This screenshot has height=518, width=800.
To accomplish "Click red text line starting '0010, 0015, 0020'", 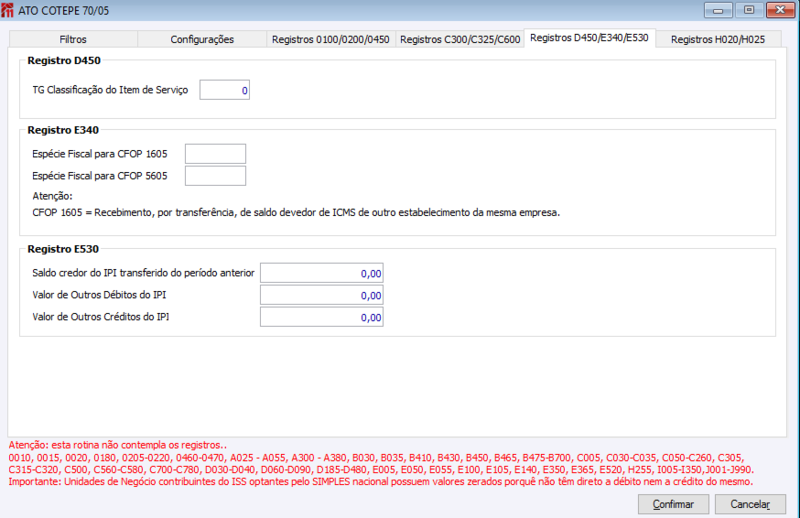I will [377, 457].
